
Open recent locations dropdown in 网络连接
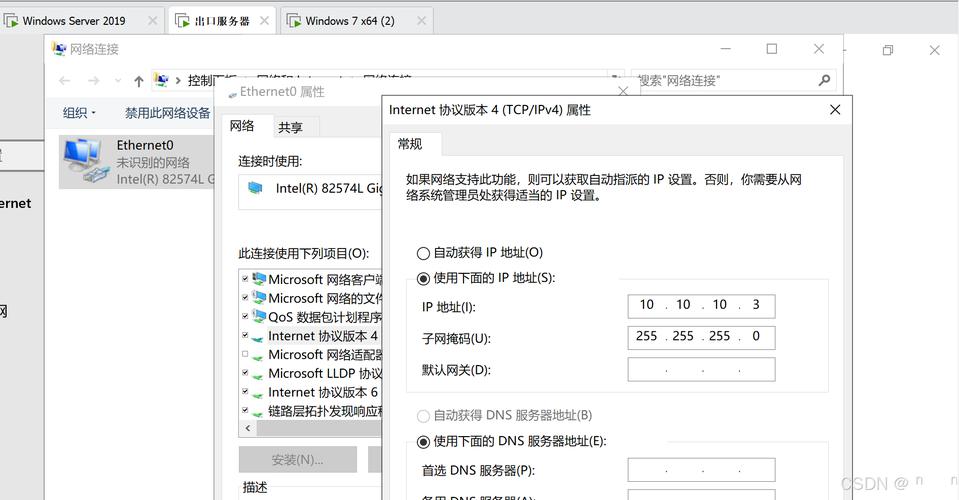click(x=117, y=81)
